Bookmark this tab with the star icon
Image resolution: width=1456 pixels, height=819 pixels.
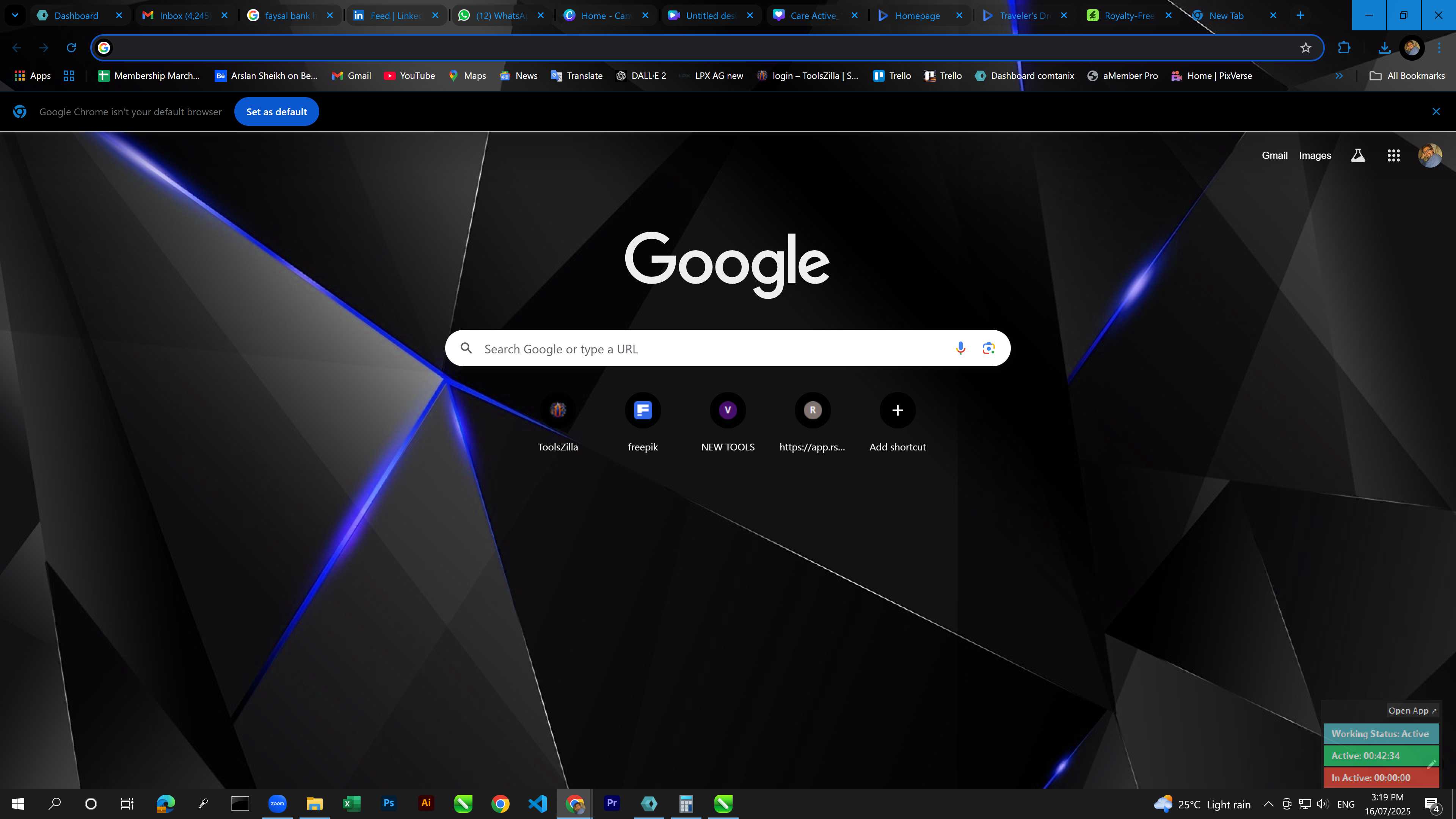pyautogui.click(x=1305, y=47)
